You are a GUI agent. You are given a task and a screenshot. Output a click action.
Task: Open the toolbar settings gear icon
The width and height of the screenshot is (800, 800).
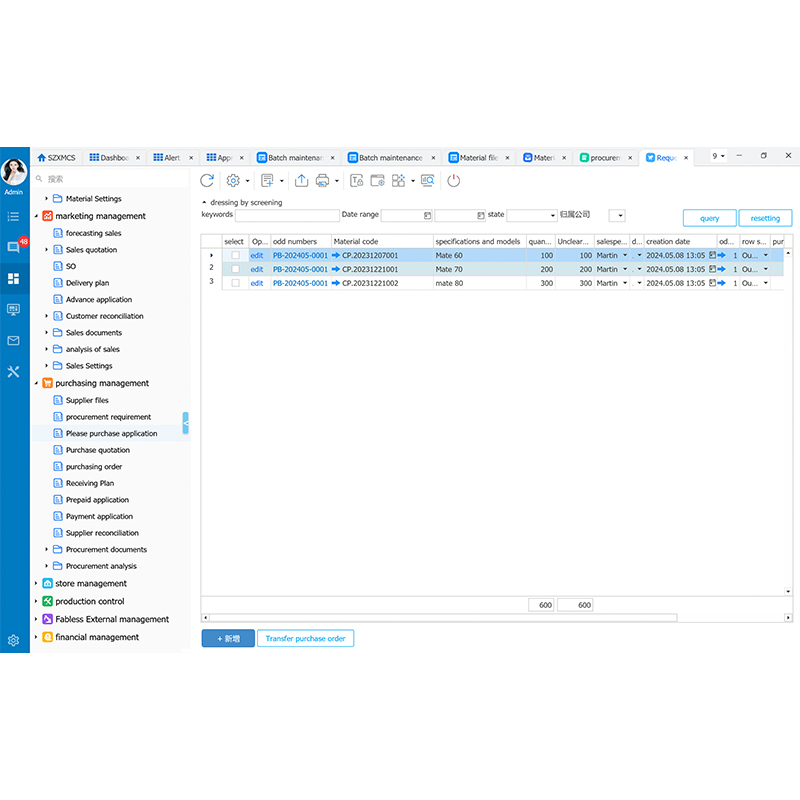click(x=231, y=180)
